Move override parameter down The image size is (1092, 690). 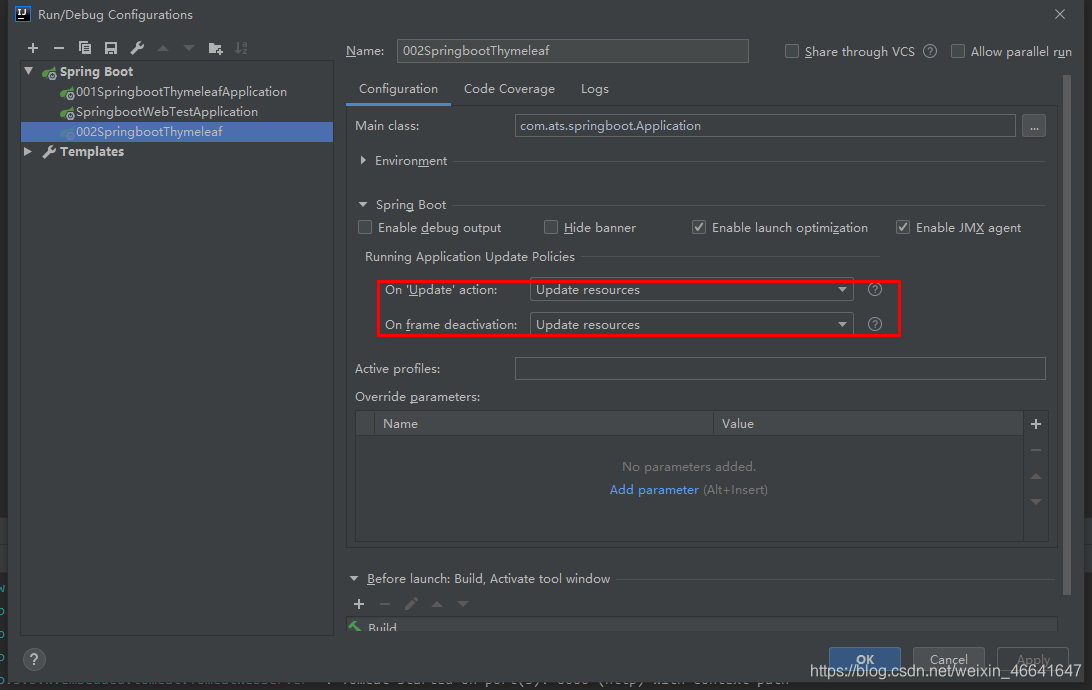pyautogui.click(x=1036, y=502)
